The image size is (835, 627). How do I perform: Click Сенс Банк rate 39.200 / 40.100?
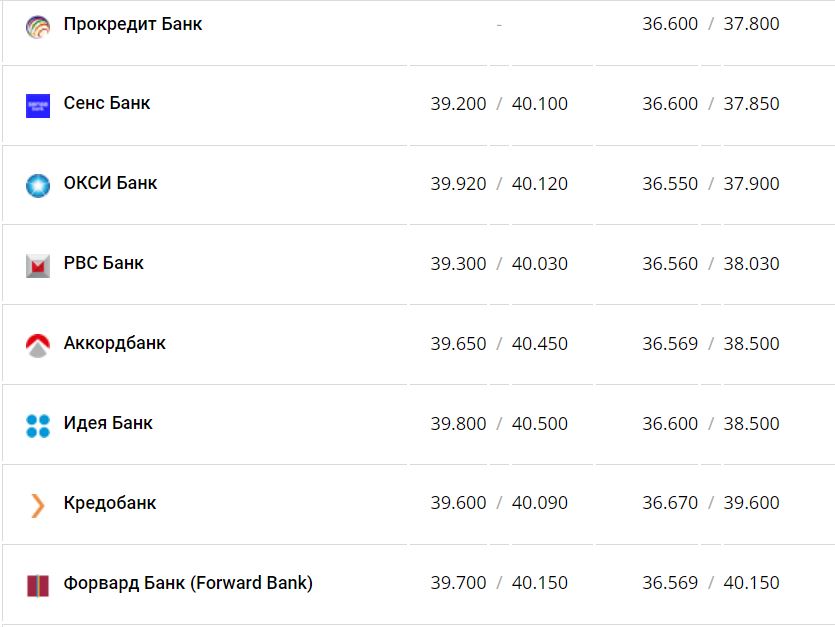[499, 104]
